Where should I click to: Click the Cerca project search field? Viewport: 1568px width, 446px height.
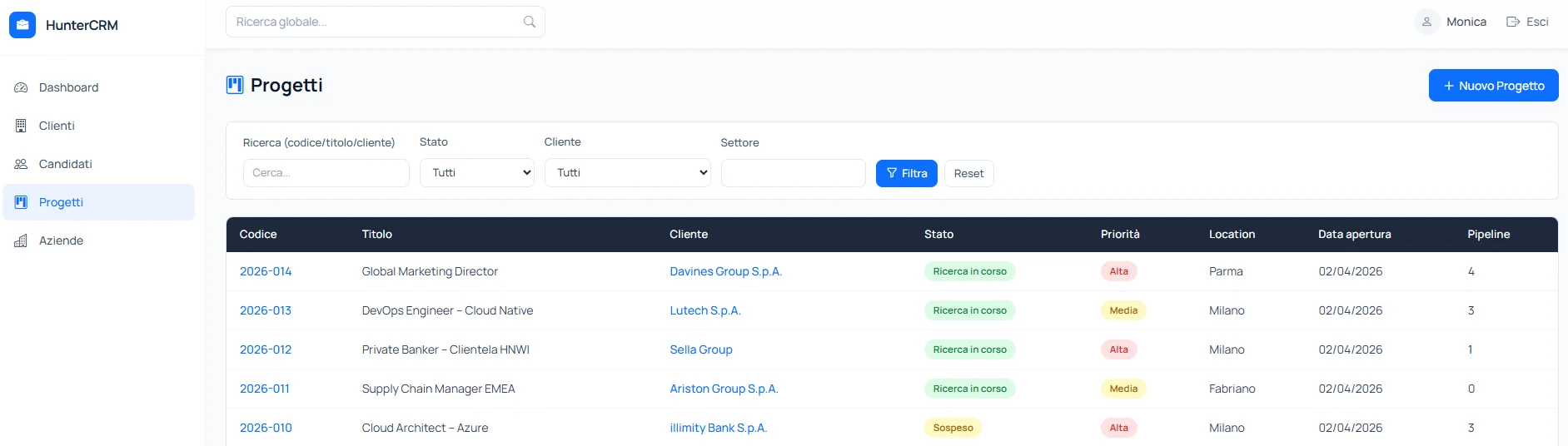click(326, 173)
